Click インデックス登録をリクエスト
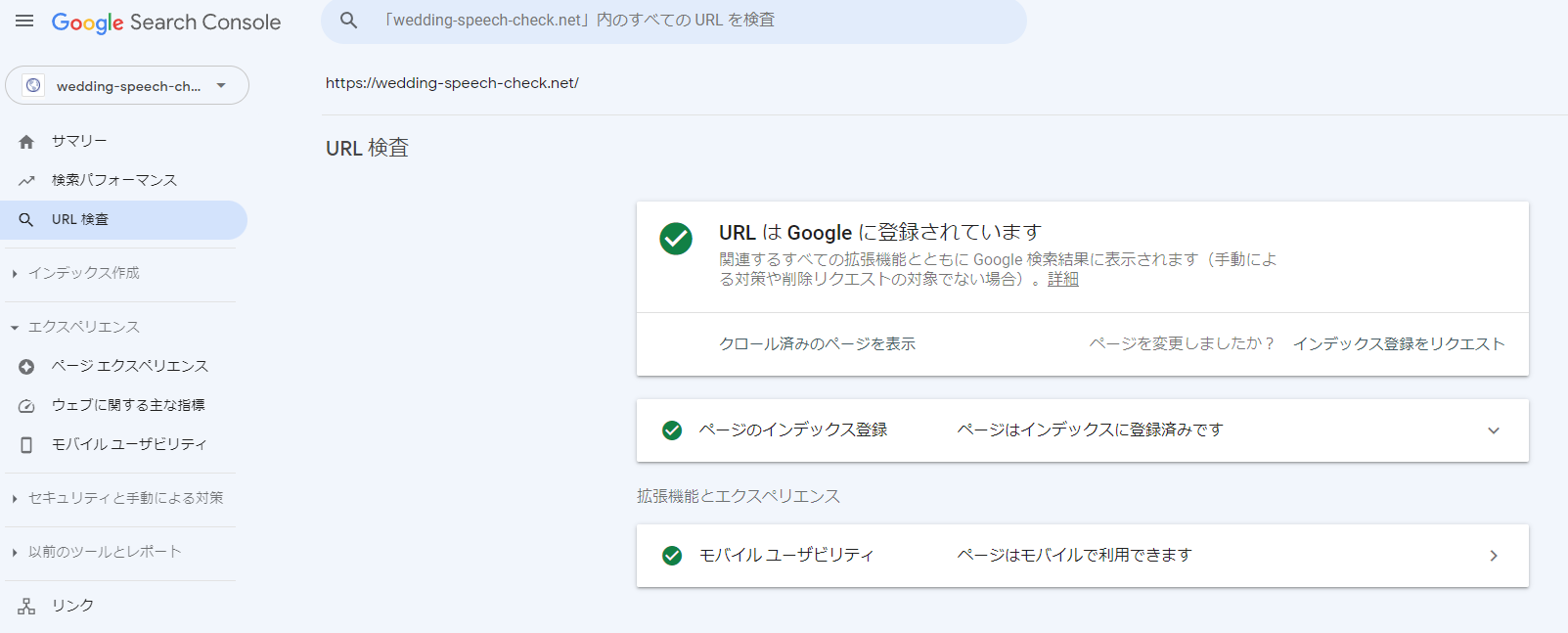This screenshot has width=1568, height=633. pyautogui.click(x=1399, y=343)
